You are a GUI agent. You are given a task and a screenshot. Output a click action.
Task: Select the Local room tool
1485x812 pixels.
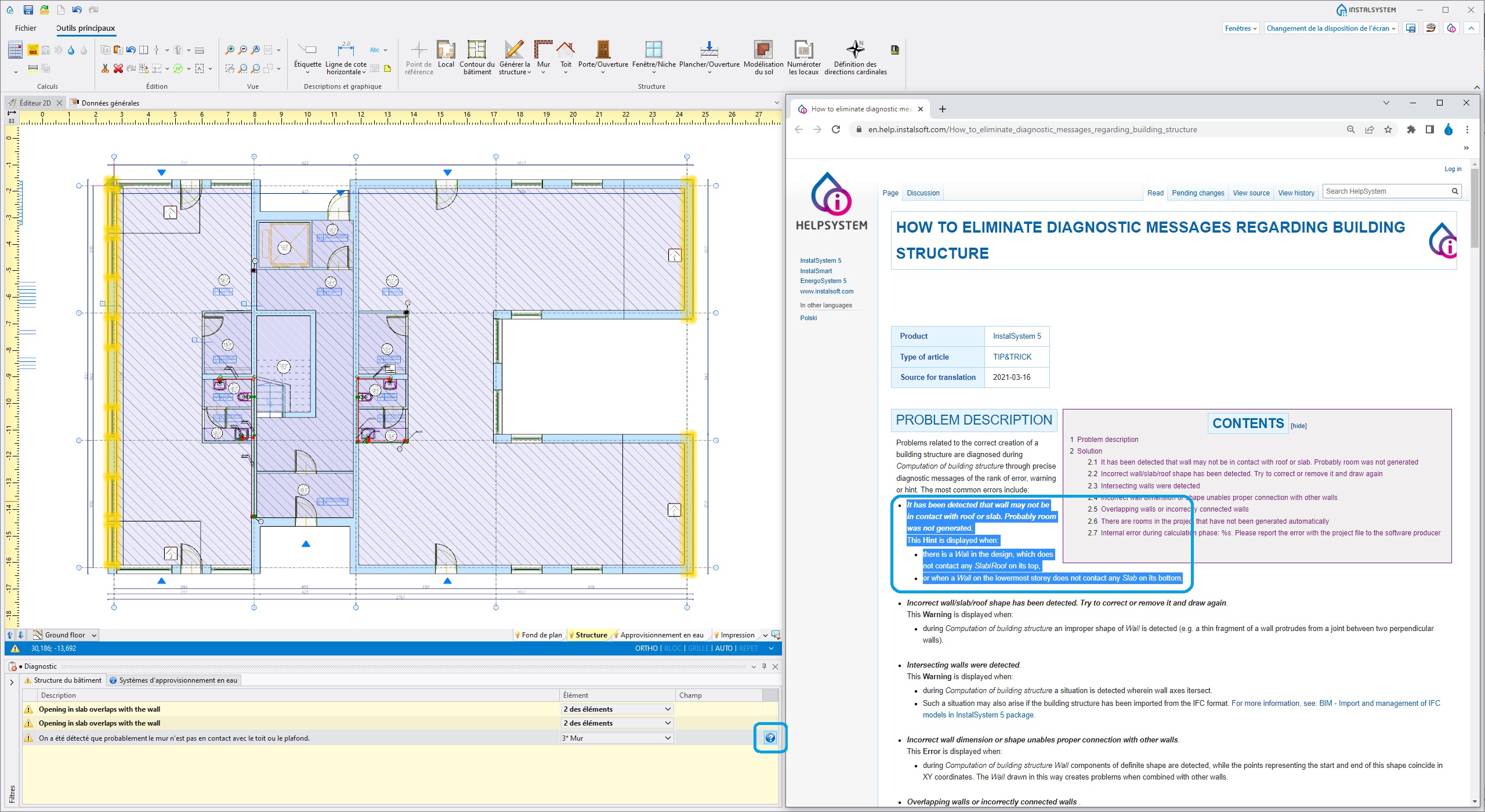coord(446,55)
